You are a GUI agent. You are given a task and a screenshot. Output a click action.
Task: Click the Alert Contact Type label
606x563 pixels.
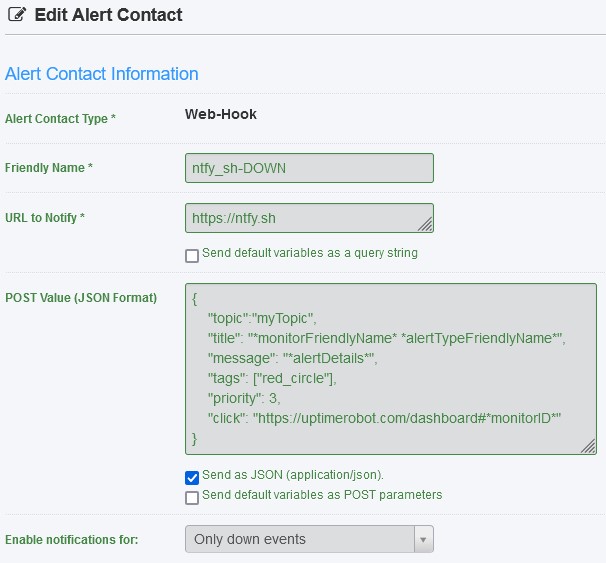pyautogui.click(x=60, y=119)
